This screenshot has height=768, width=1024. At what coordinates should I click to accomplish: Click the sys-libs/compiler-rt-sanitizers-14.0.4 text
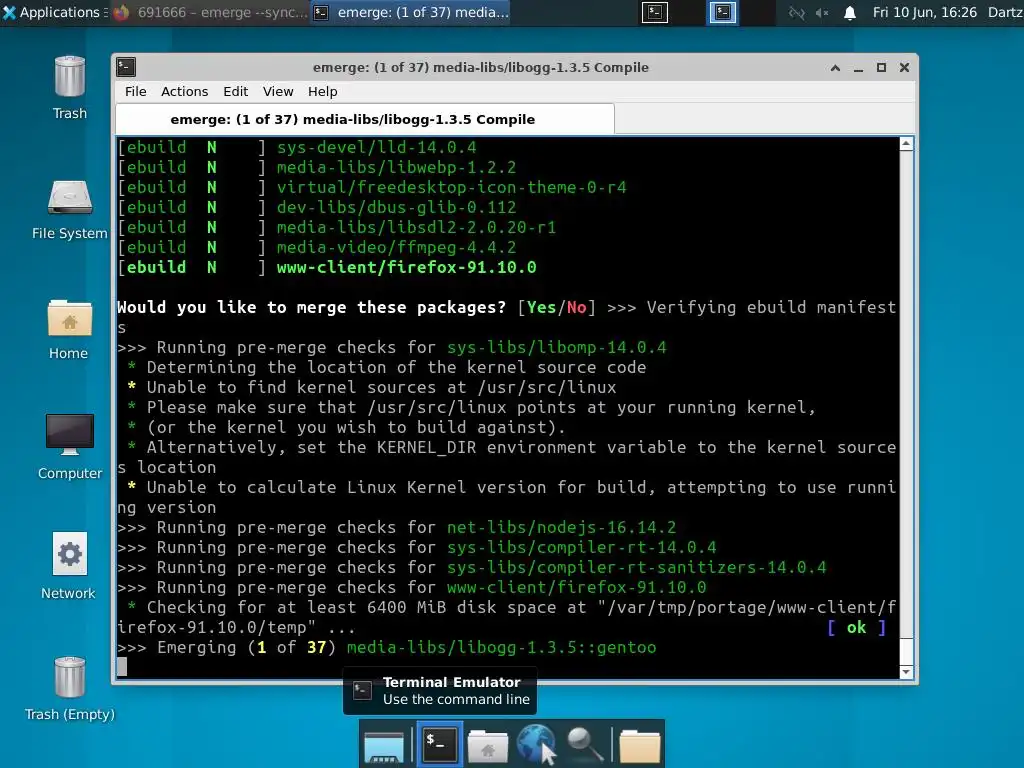click(x=637, y=568)
